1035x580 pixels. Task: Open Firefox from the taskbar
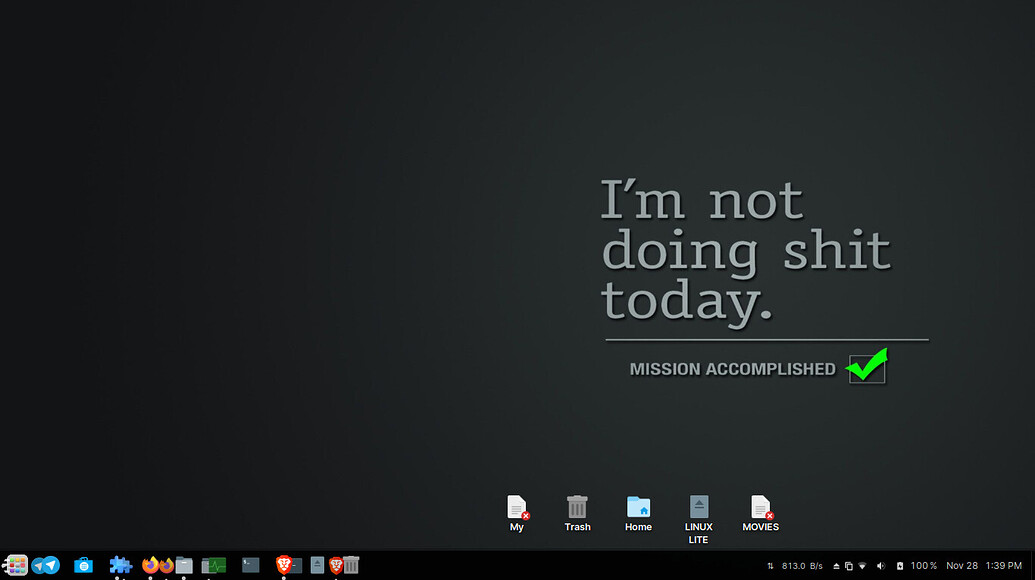pos(156,565)
